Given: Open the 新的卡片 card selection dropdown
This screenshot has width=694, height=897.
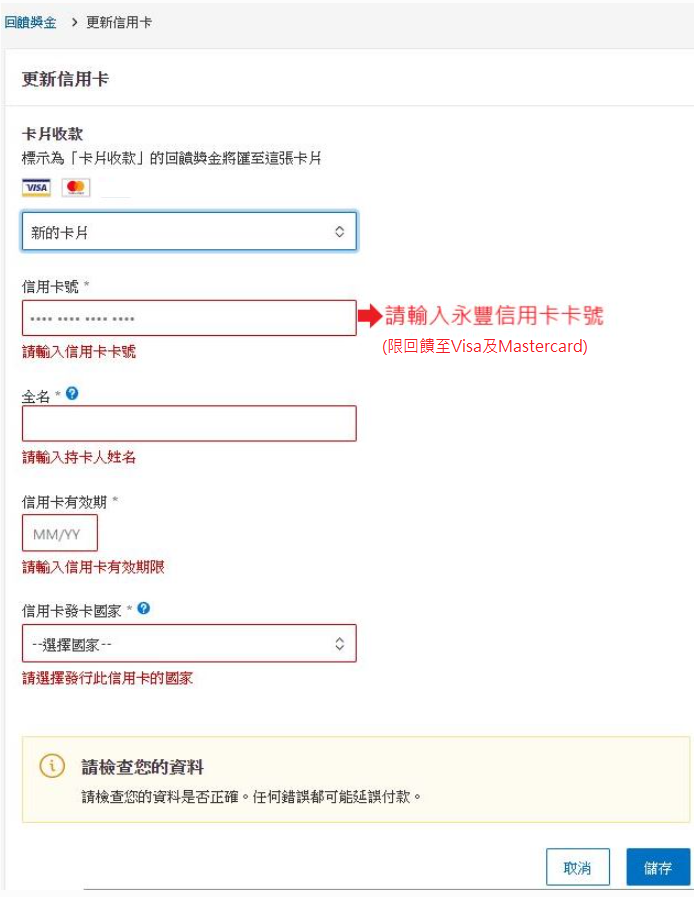Looking at the screenshot, I should coord(188,231).
